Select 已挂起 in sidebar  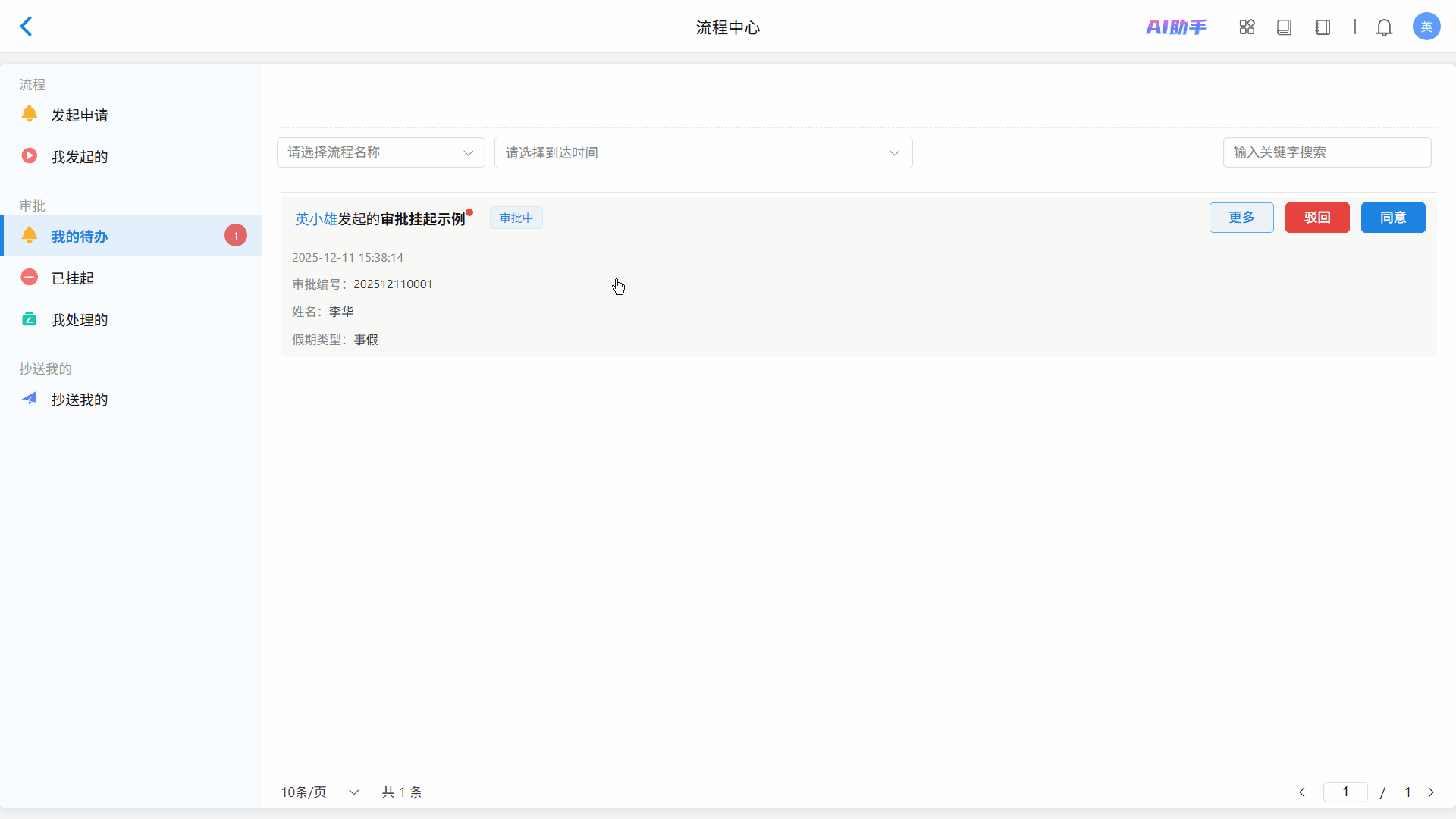tap(73, 278)
